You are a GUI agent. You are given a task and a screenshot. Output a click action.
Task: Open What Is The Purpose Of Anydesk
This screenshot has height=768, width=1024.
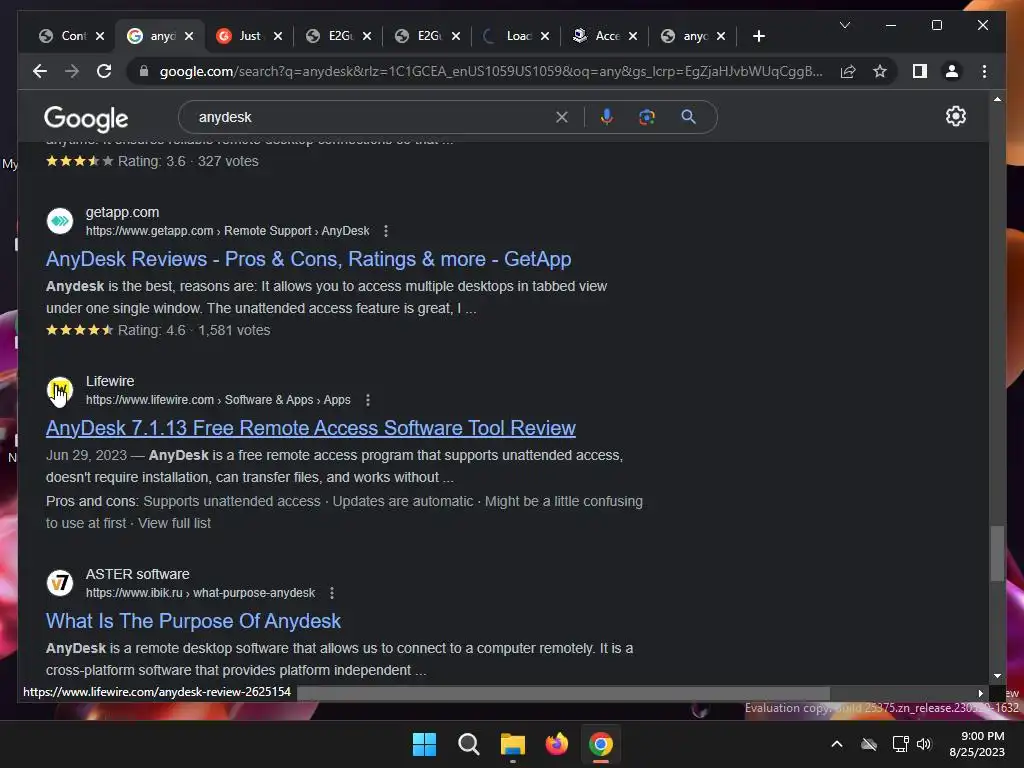tap(193, 621)
